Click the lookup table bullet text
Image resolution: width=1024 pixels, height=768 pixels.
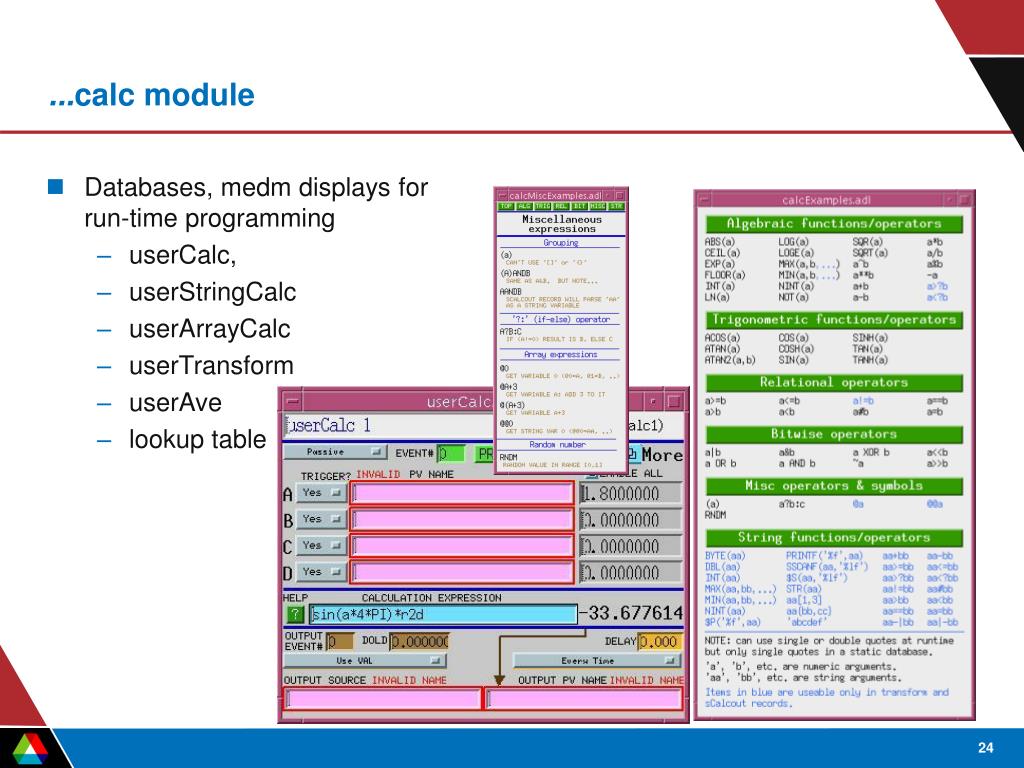pos(197,440)
